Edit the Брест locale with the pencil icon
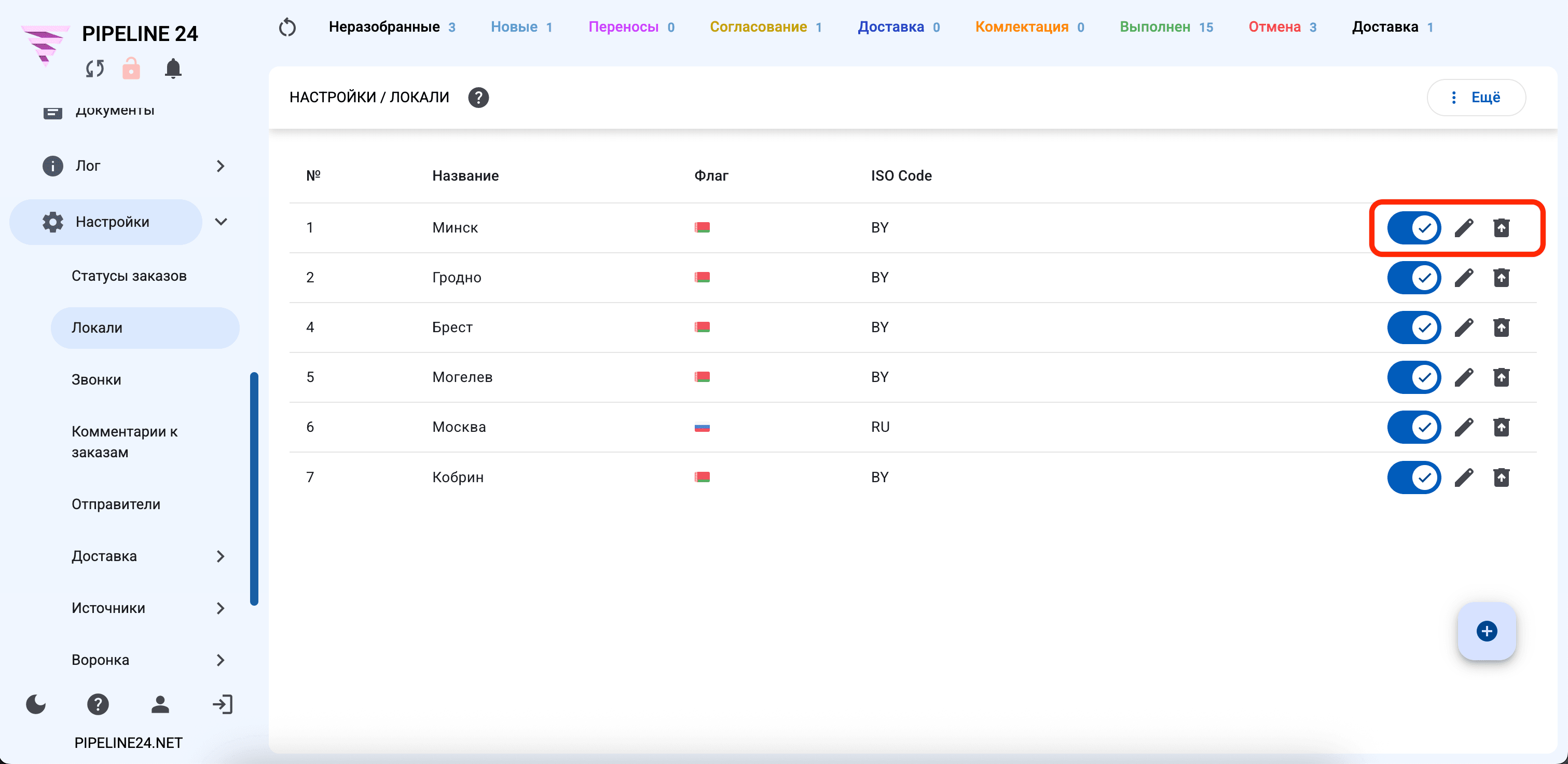The height and width of the screenshot is (764, 1568). pos(1464,328)
